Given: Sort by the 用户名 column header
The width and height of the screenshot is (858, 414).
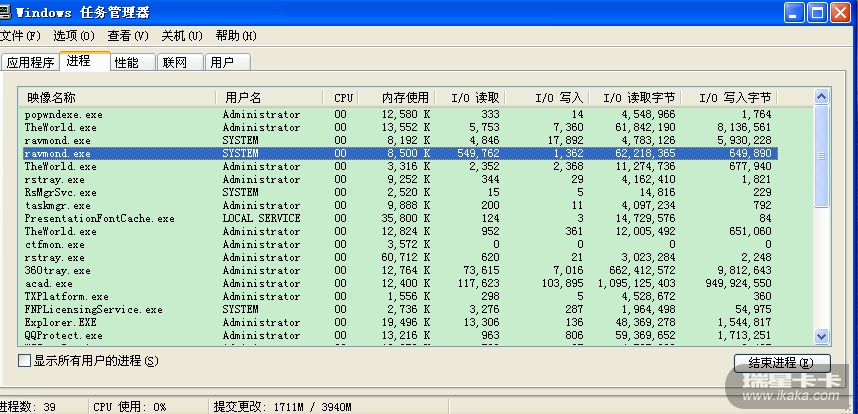Looking at the screenshot, I should [269, 98].
